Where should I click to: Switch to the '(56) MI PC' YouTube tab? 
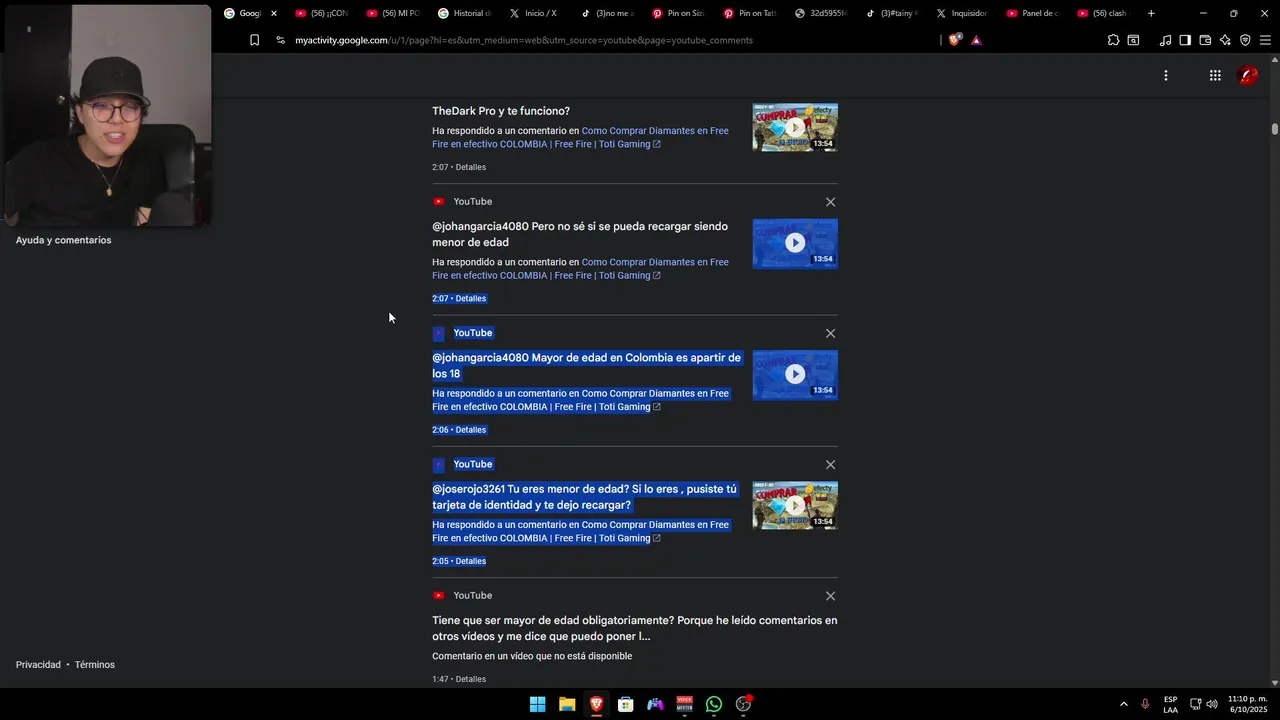pos(394,13)
